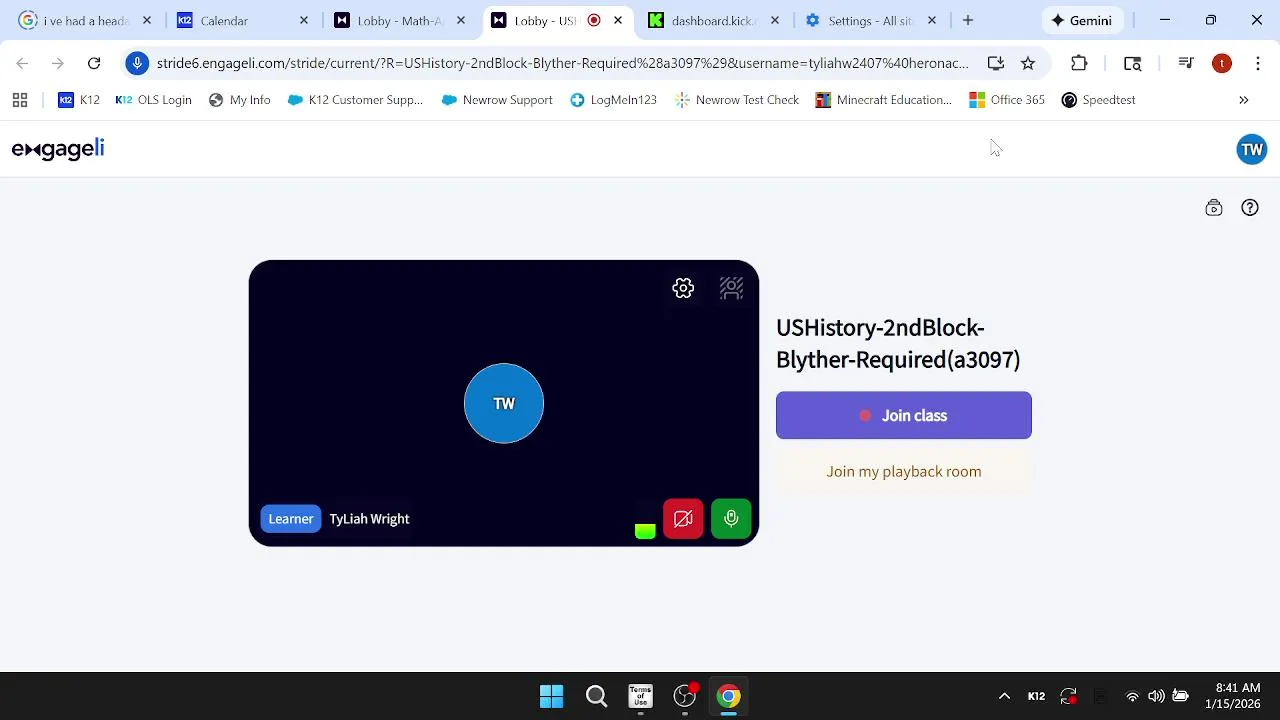This screenshot has width=1280, height=720.
Task: Switch to the dashboard.kick tab
Action: pyautogui.click(x=712, y=20)
